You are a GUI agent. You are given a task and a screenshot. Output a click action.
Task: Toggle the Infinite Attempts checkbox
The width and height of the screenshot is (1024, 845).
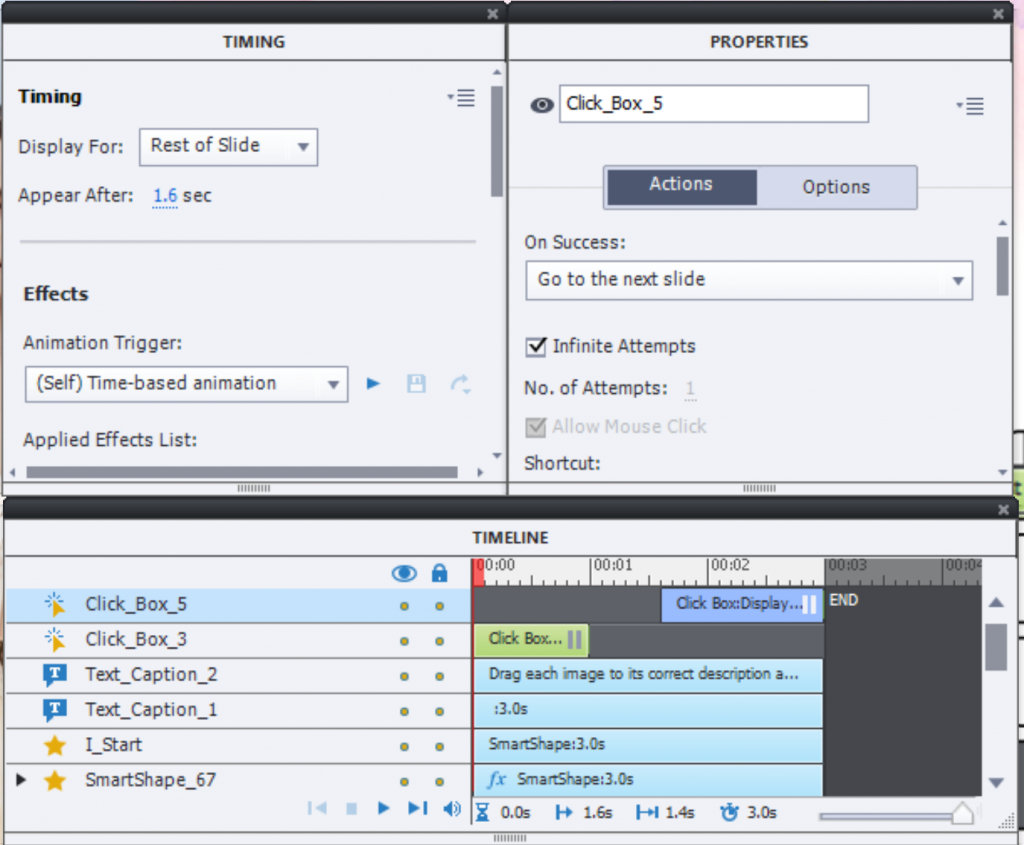[x=536, y=347]
